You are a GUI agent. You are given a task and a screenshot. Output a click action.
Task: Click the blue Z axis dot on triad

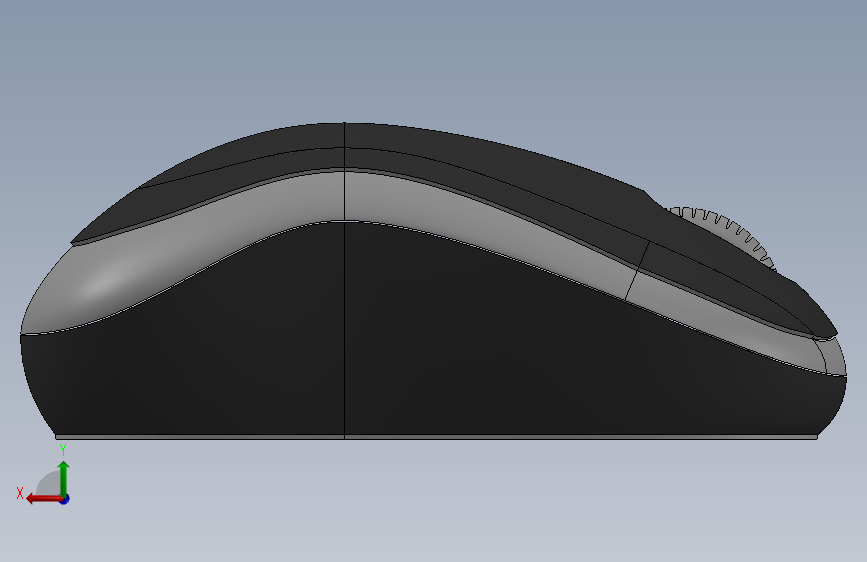click(65, 499)
